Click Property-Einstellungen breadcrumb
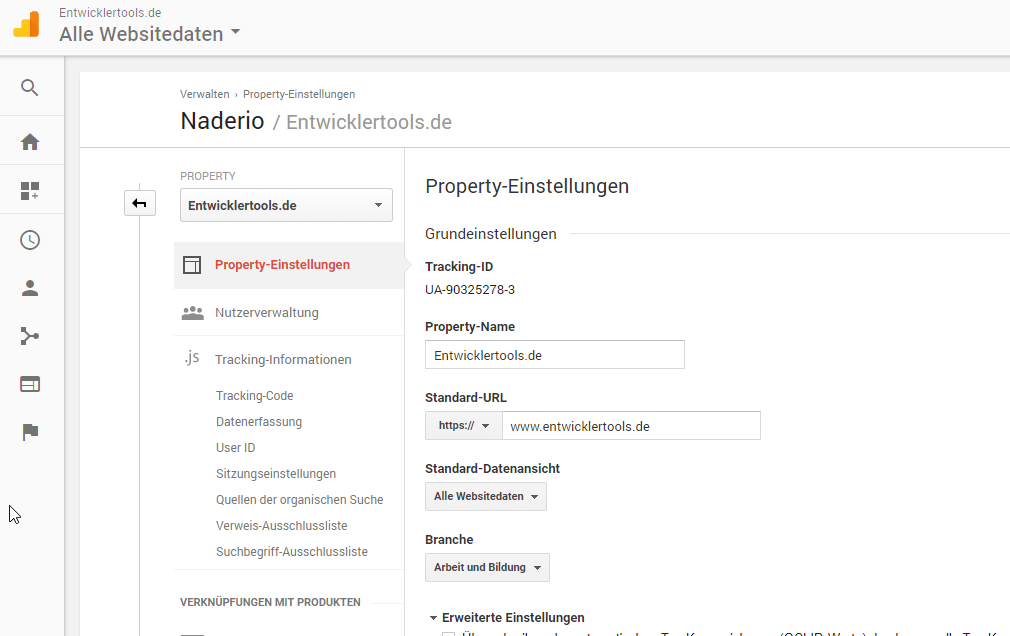1010x636 pixels. [x=299, y=94]
